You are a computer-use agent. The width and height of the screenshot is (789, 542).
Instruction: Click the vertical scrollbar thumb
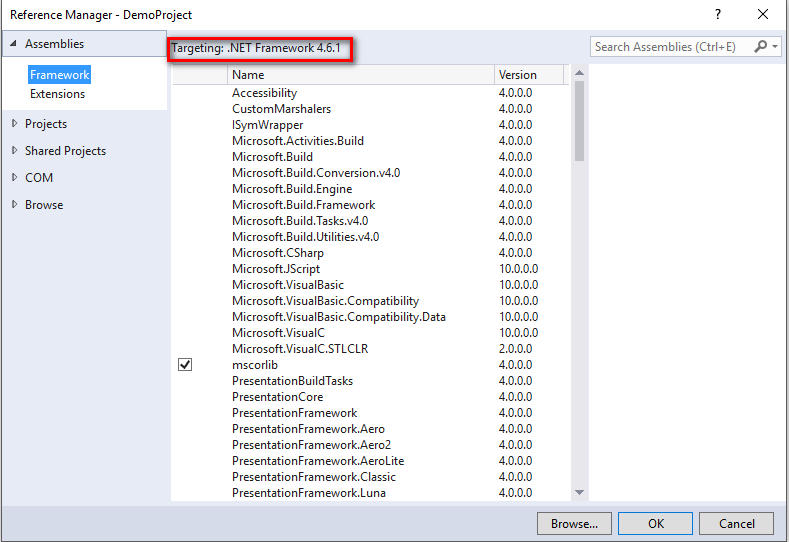pyautogui.click(x=579, y=121)
